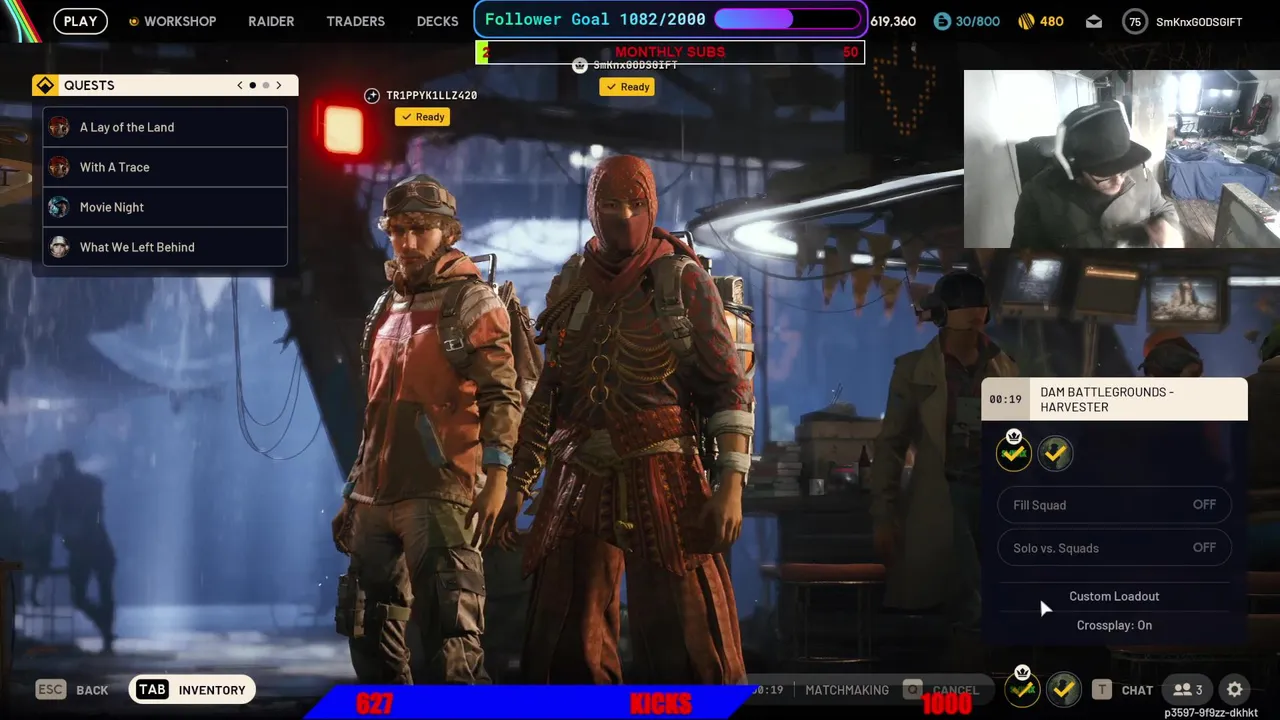Click the crowned leader ready icon in bottom bar
The width and height of the screenshot is (1280, 720).
(1022, 688)
